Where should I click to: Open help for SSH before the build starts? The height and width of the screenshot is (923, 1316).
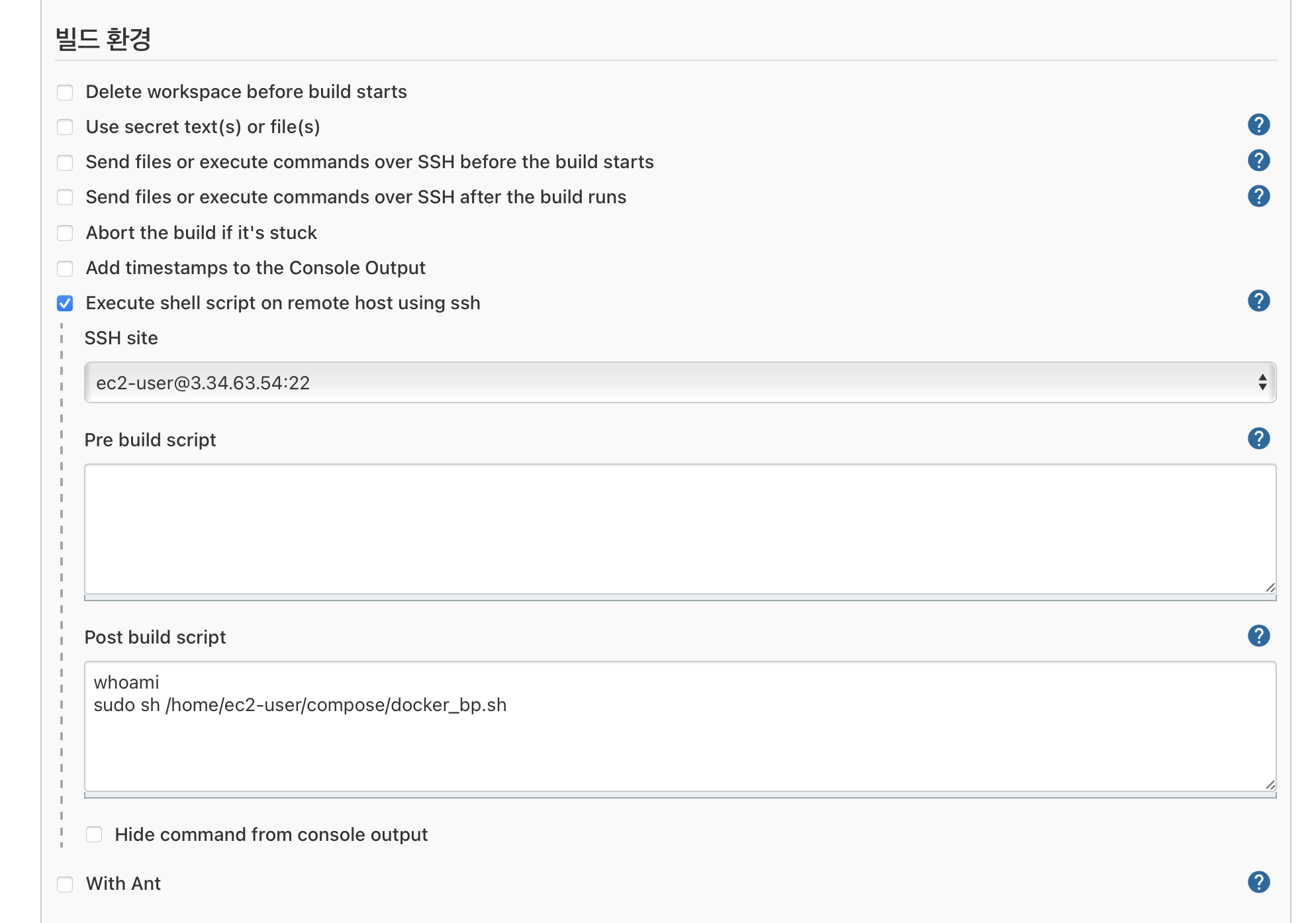(1258, 160)
